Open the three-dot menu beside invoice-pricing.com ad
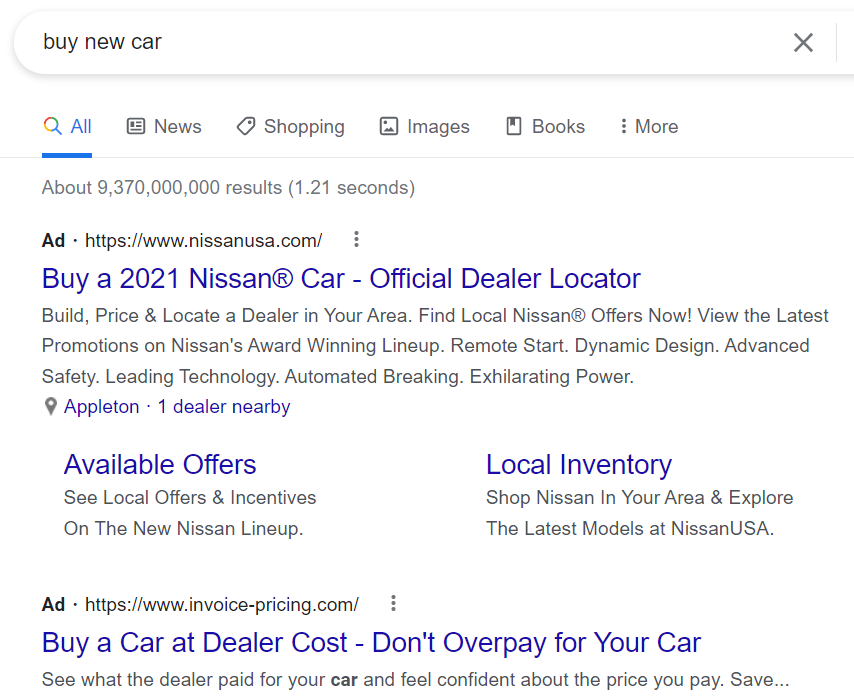Image resolution: width=854 pixels, height=699 pixels. [393, 603]
